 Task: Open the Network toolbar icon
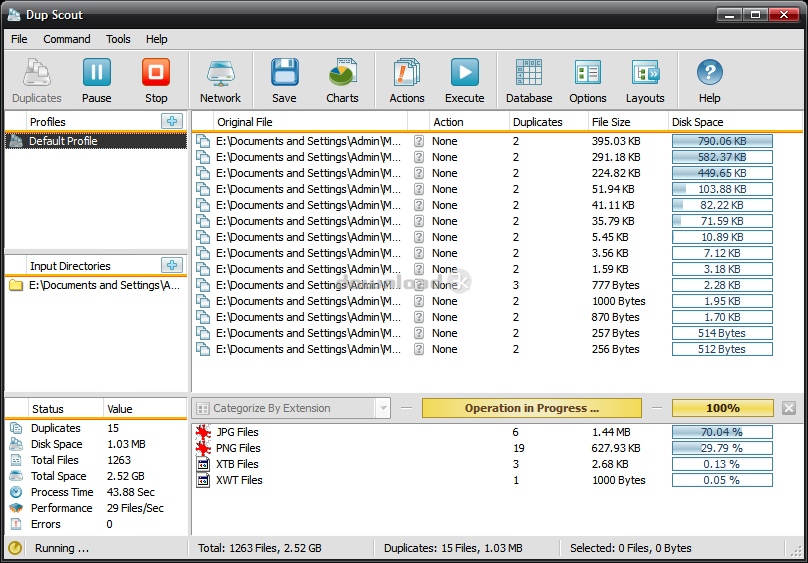(221, 81)
